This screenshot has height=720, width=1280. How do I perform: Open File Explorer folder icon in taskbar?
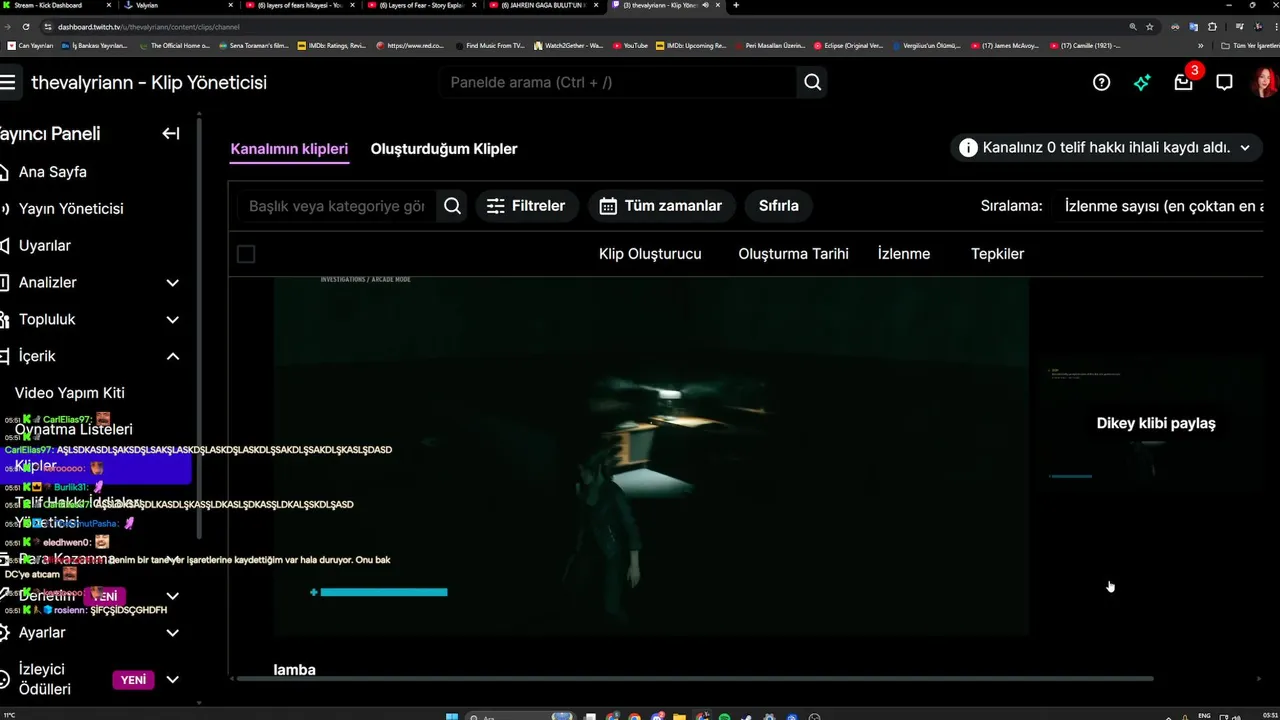680,717
